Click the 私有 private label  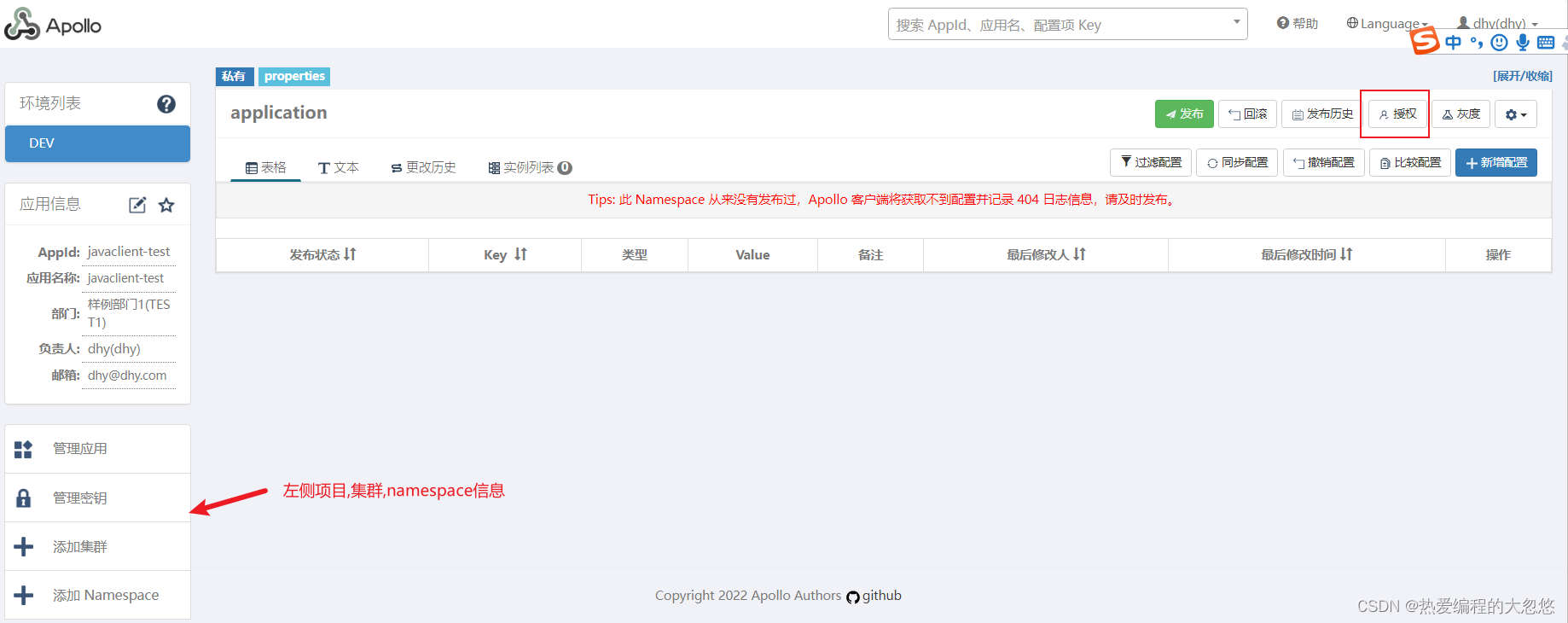click(x=234, y=76)
